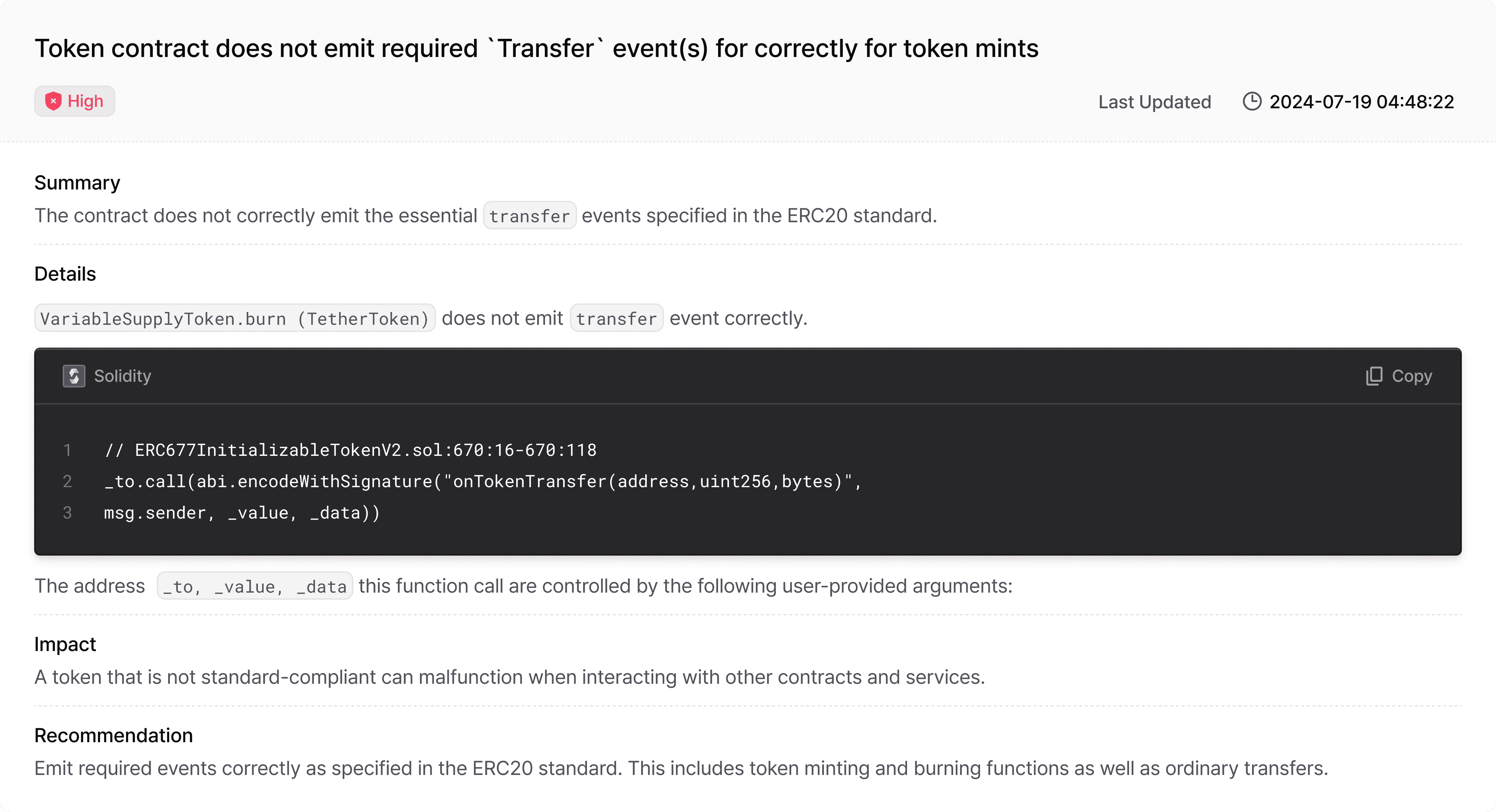
Task: Click the High severity badge
Action: [74, 101]
